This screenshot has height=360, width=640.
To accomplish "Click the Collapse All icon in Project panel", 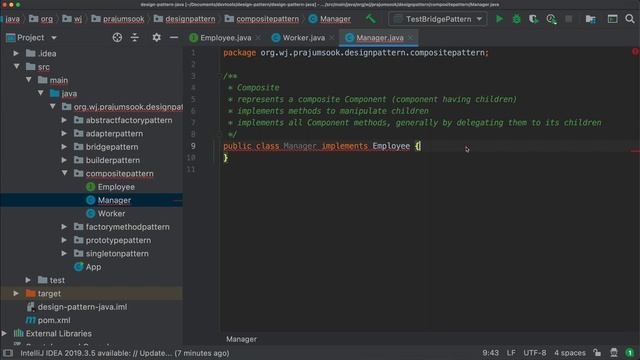I will (x=135, y=38).
